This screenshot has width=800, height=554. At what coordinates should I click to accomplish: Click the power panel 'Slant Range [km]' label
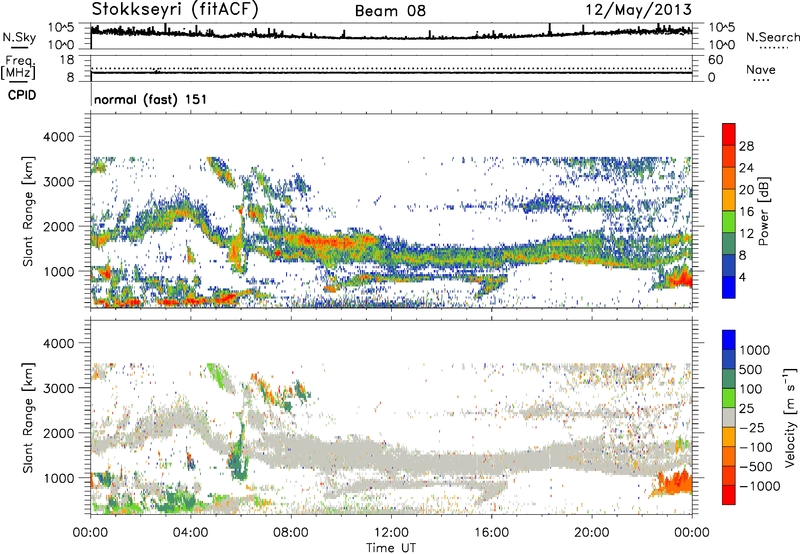pos(28,211)
